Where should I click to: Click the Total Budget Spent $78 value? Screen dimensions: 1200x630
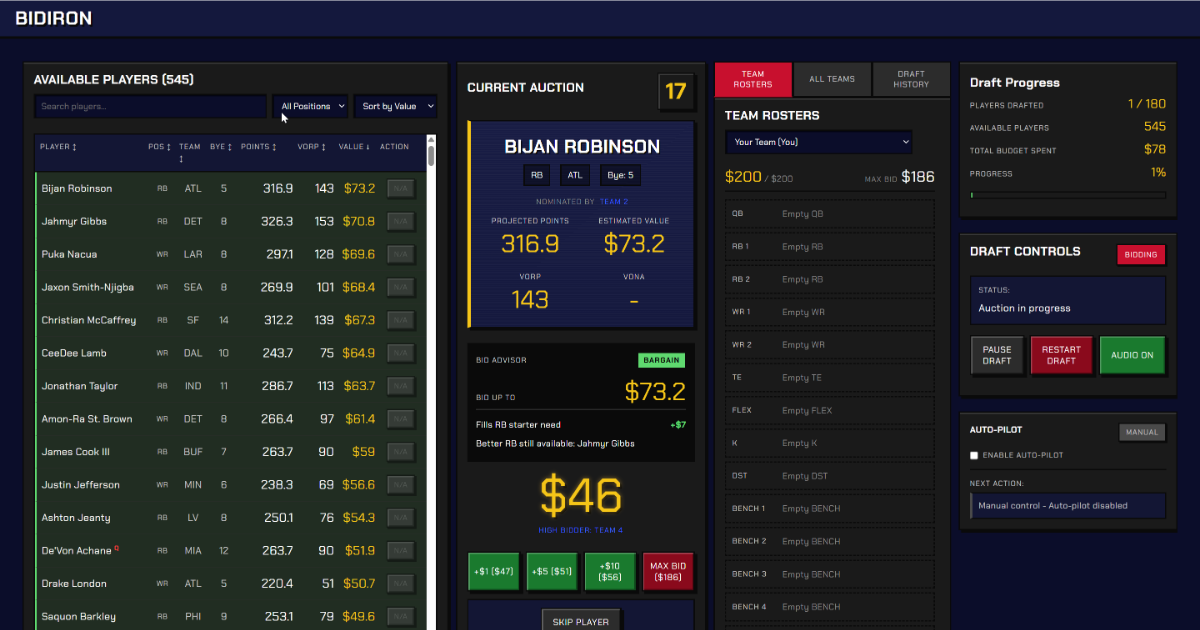[1155, 150]
